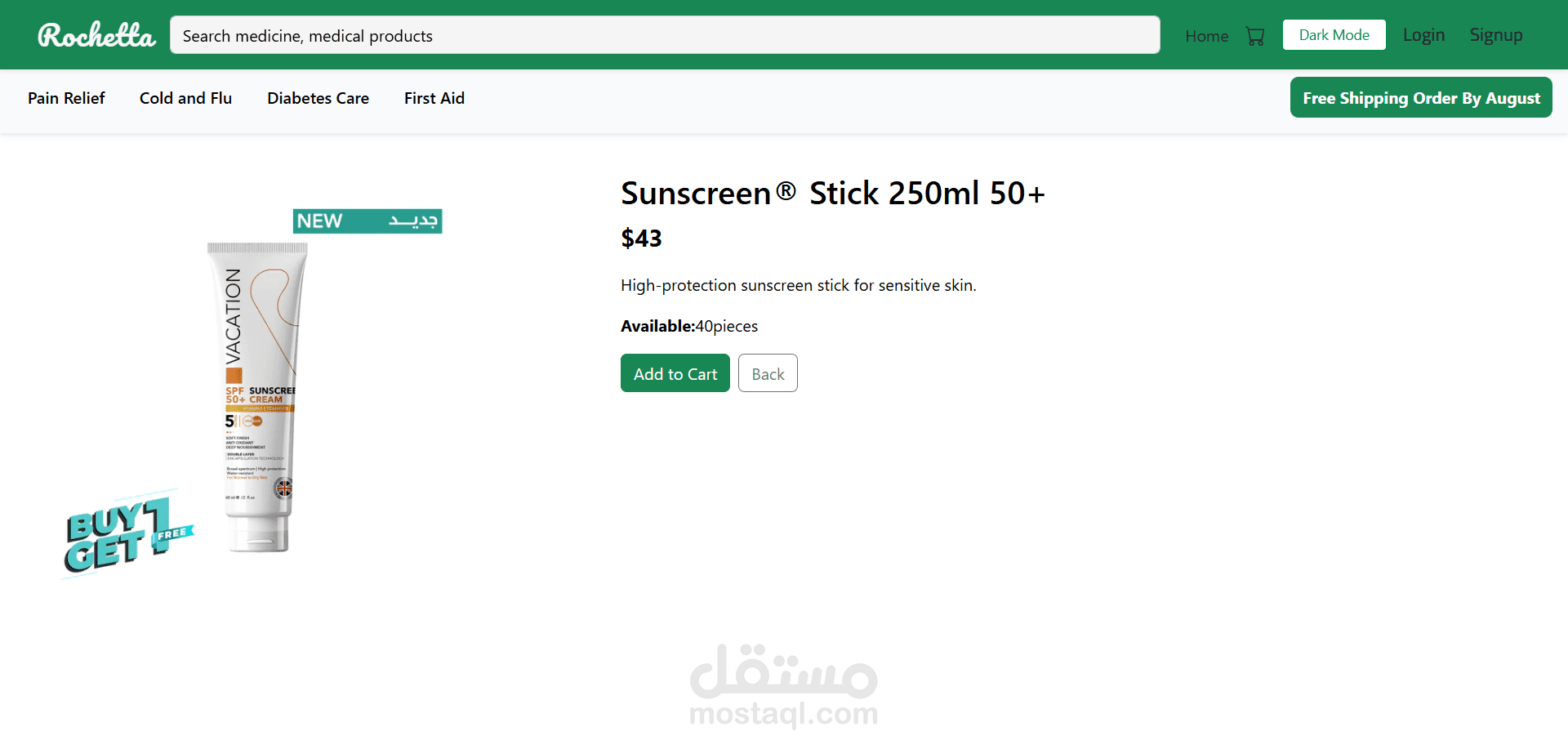Toggle Dark Mode

[1334, 35]
